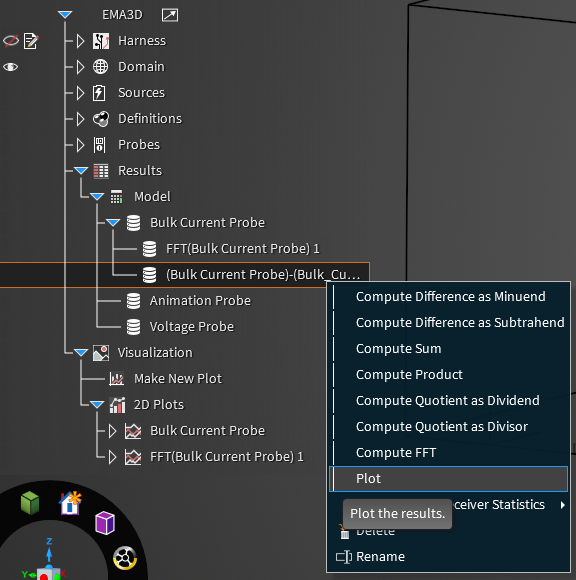Click the Make New Plot chart icon
Image resolution: width=576 pixels, height=580 pixels.
tap(117, 379)
